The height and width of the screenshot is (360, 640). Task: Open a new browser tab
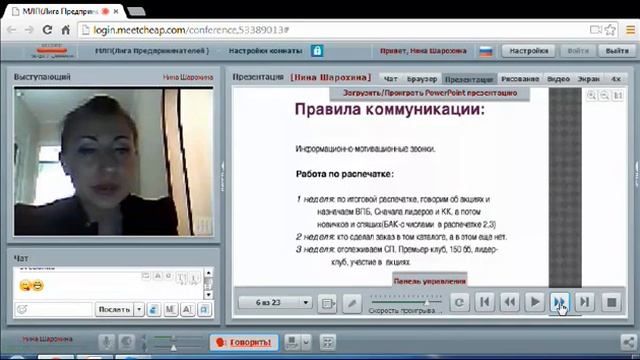click(136, 11)
